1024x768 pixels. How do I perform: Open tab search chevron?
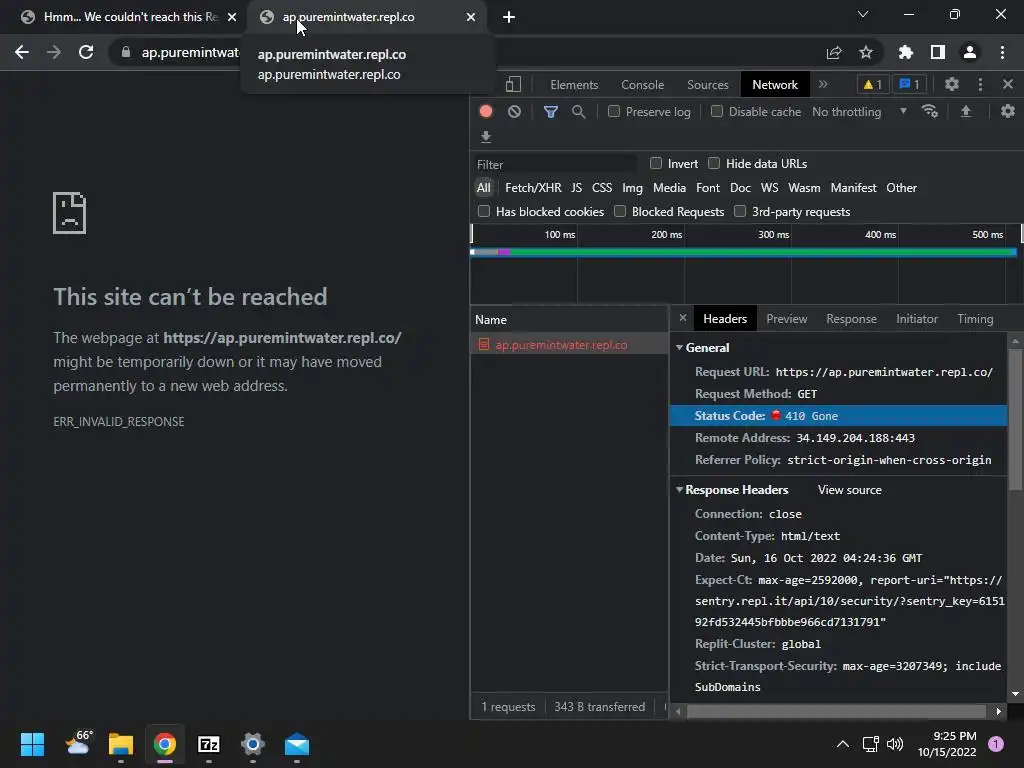tap(863, 14)
